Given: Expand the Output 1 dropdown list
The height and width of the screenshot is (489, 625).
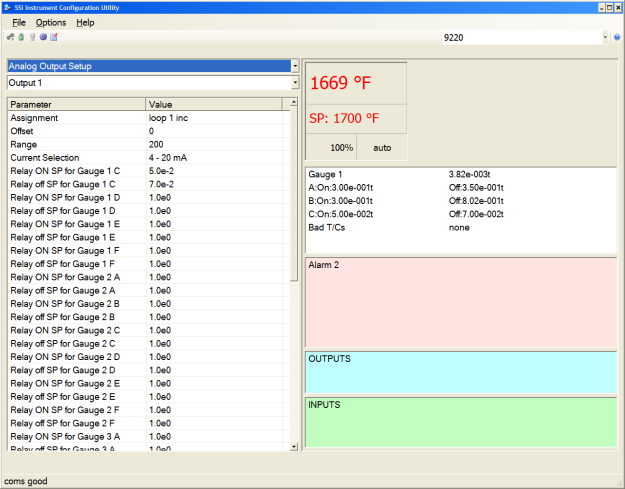Looking at the screenshot, I should coord(295,82).
